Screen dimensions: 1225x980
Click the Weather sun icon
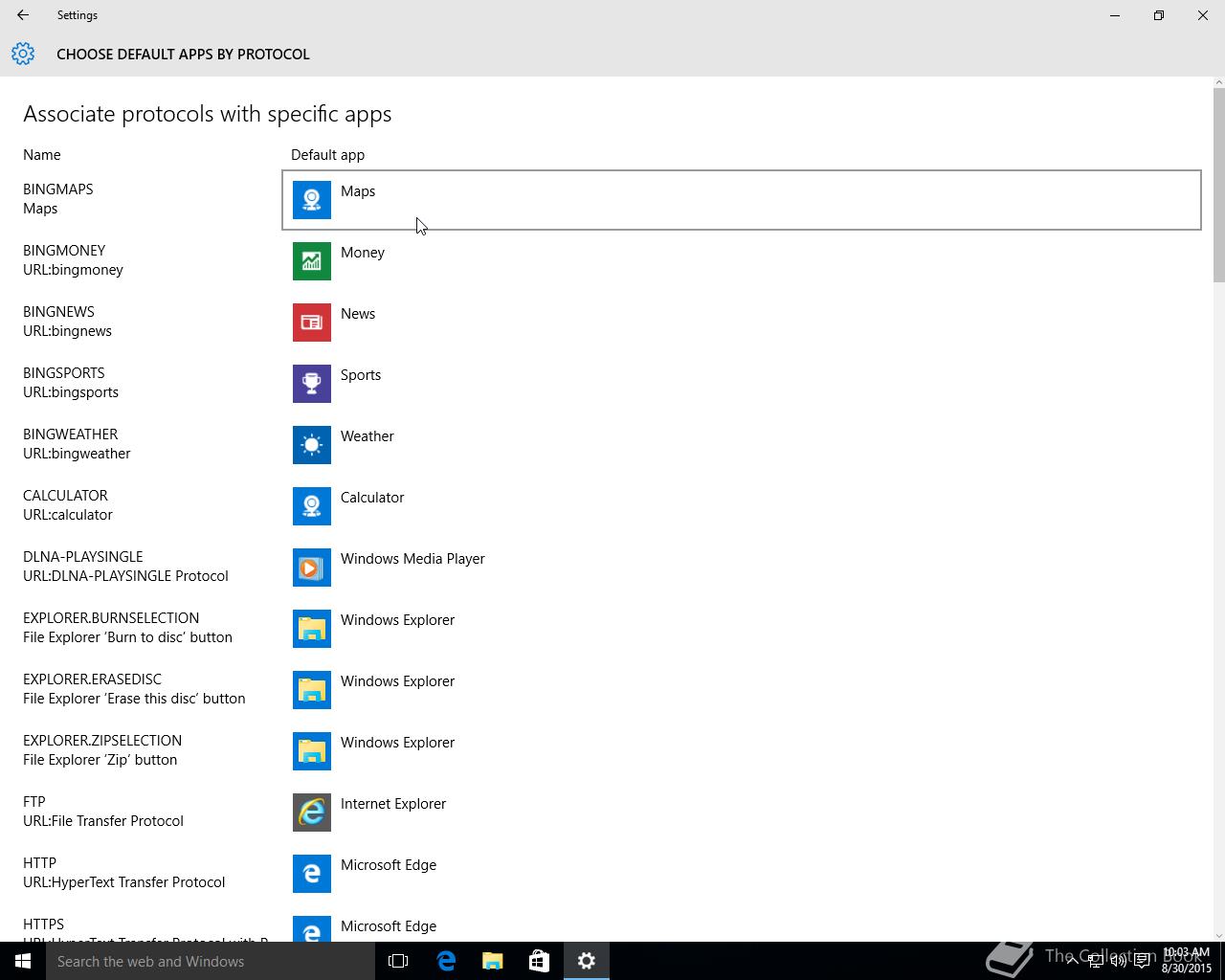click(312, 445)
